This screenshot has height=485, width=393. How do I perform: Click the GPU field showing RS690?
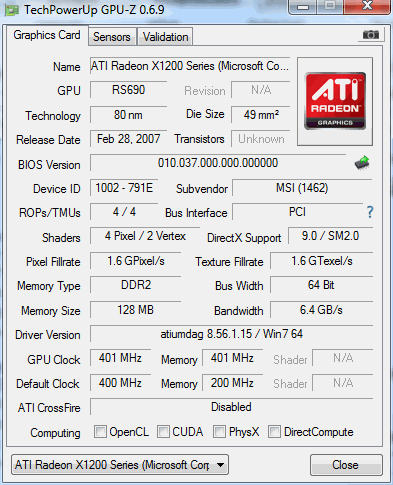128,90
